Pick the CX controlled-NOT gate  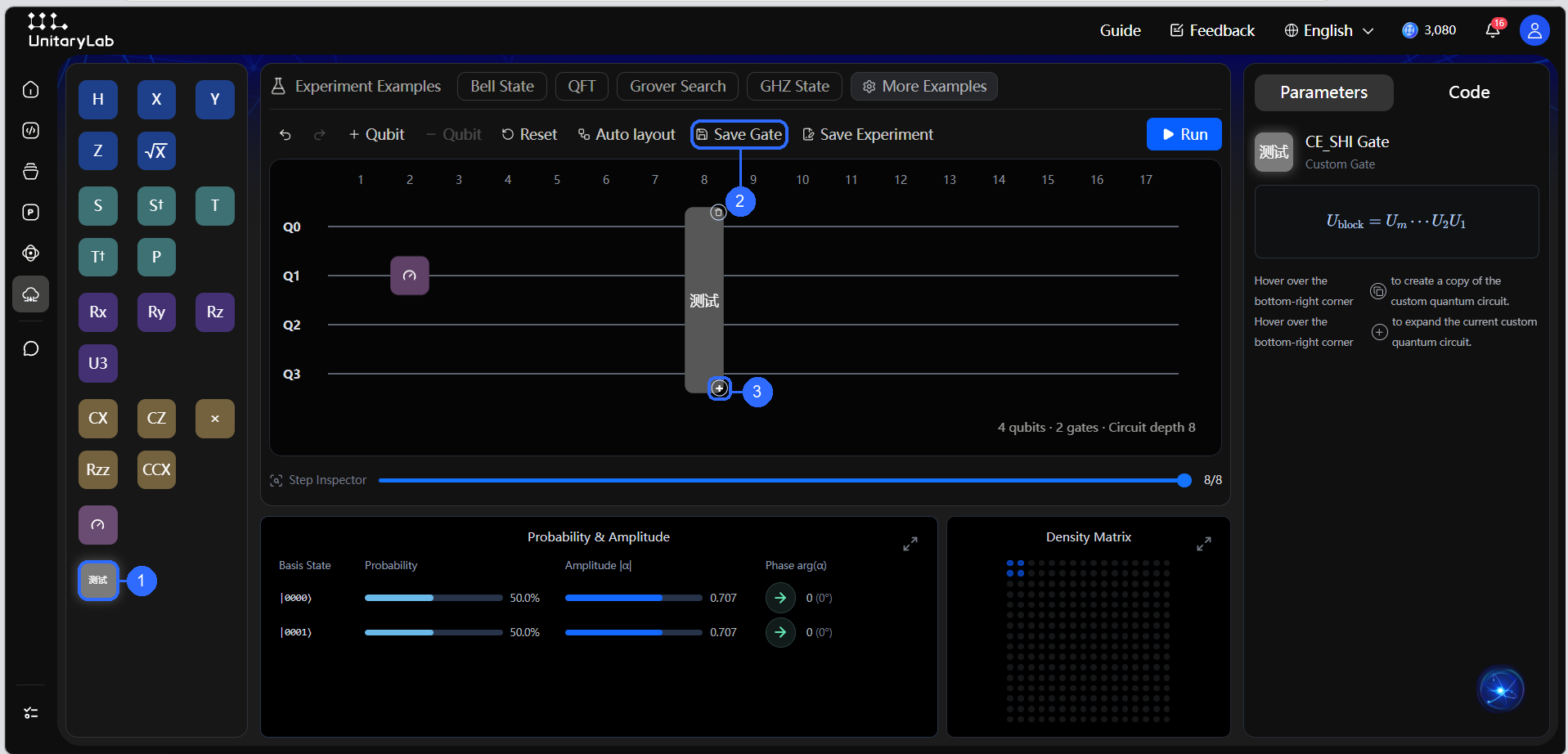[x=98, y=419]
